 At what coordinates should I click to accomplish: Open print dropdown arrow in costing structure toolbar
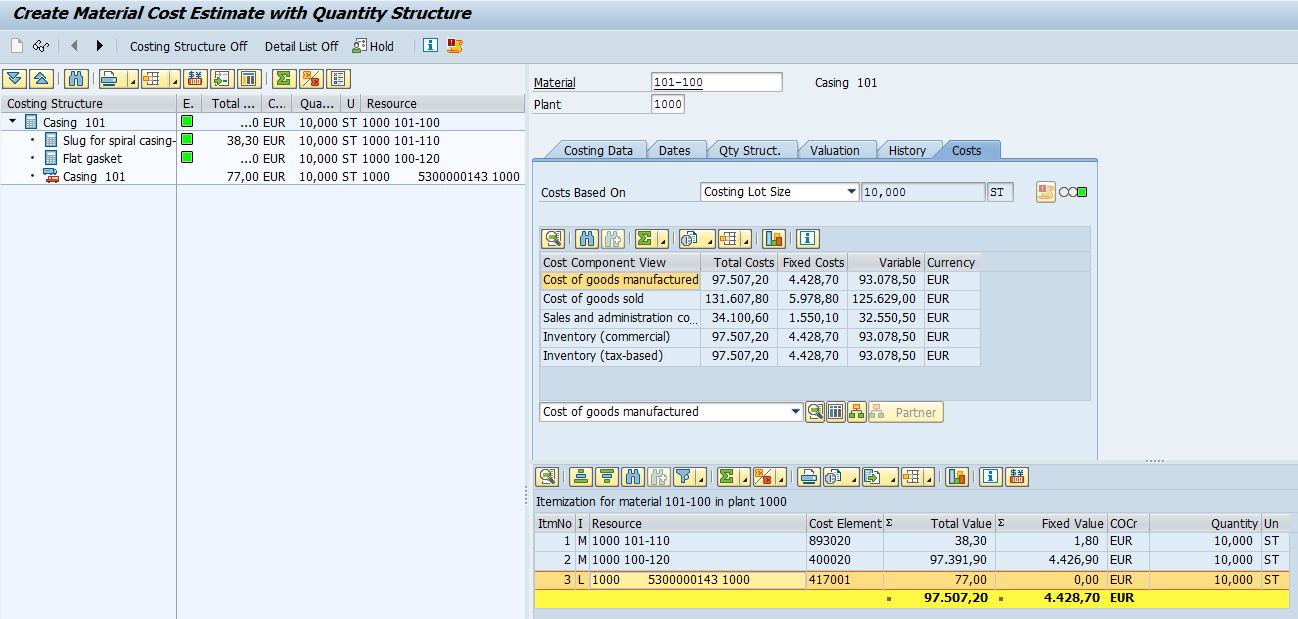131,79
